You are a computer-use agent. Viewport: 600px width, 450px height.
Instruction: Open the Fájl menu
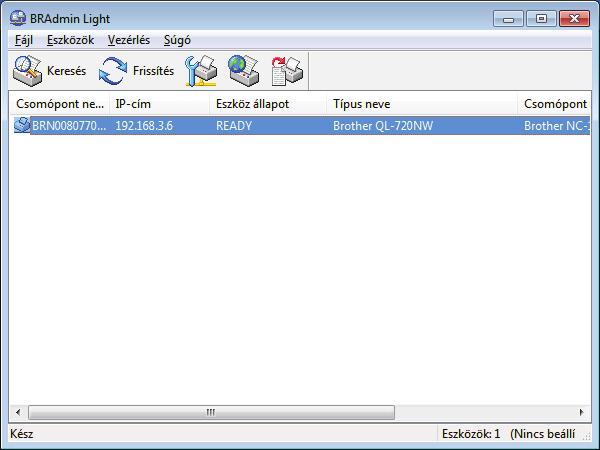pos(24,40)
